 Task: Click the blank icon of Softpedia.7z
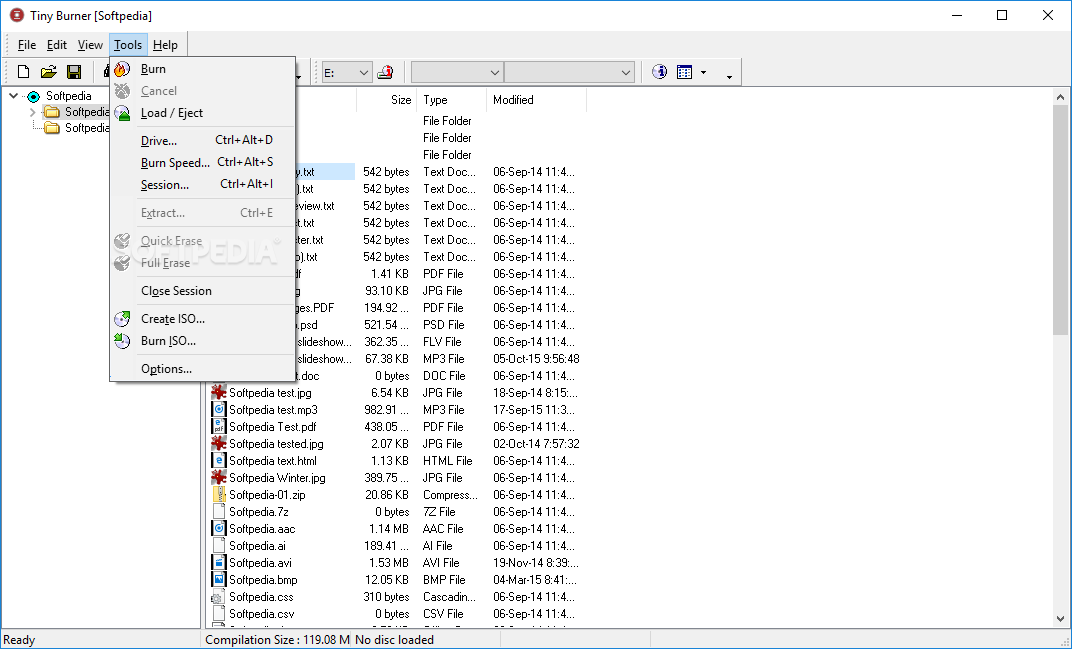pos(219,512)
